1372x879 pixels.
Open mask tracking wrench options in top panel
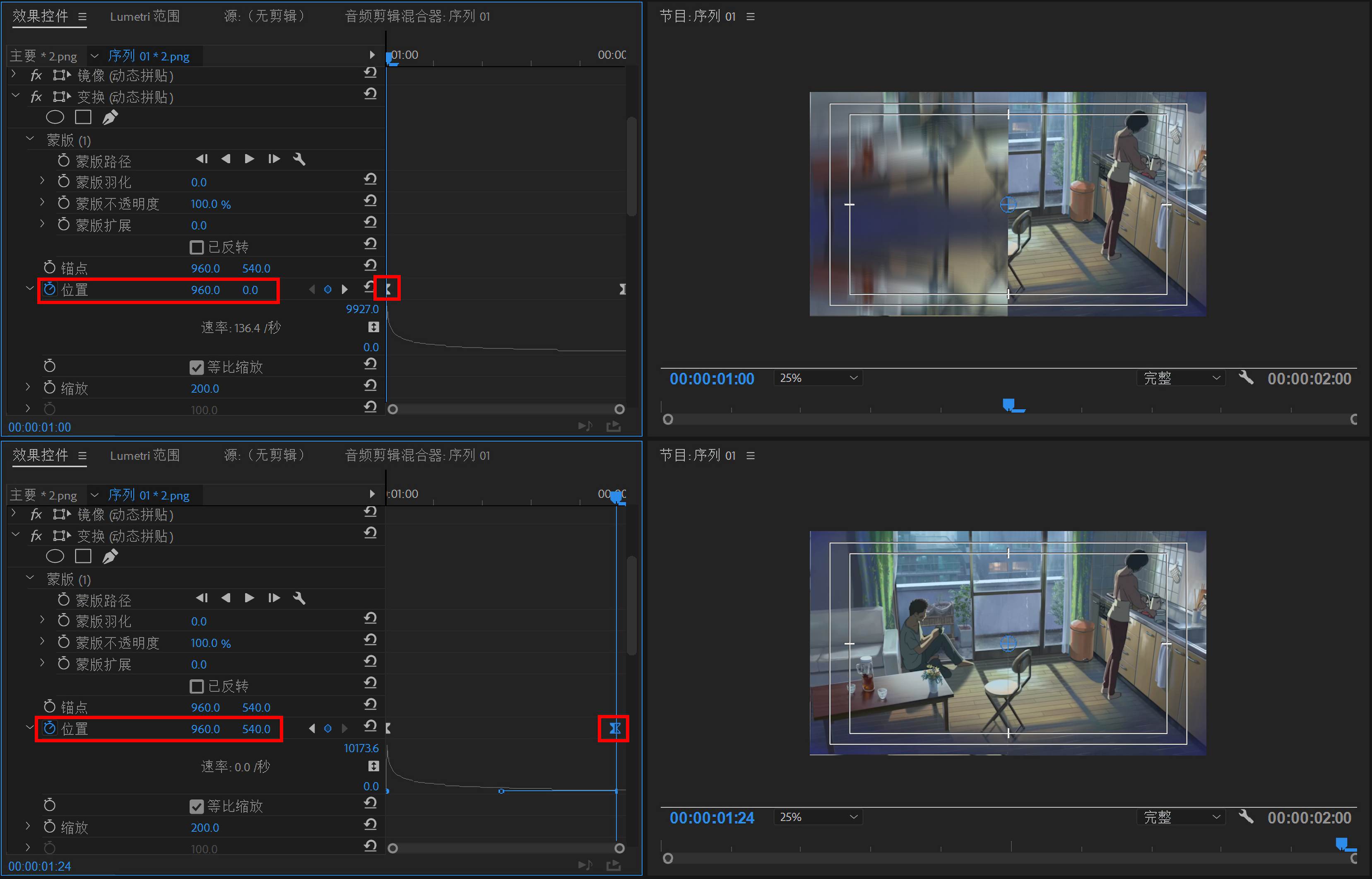299,159
